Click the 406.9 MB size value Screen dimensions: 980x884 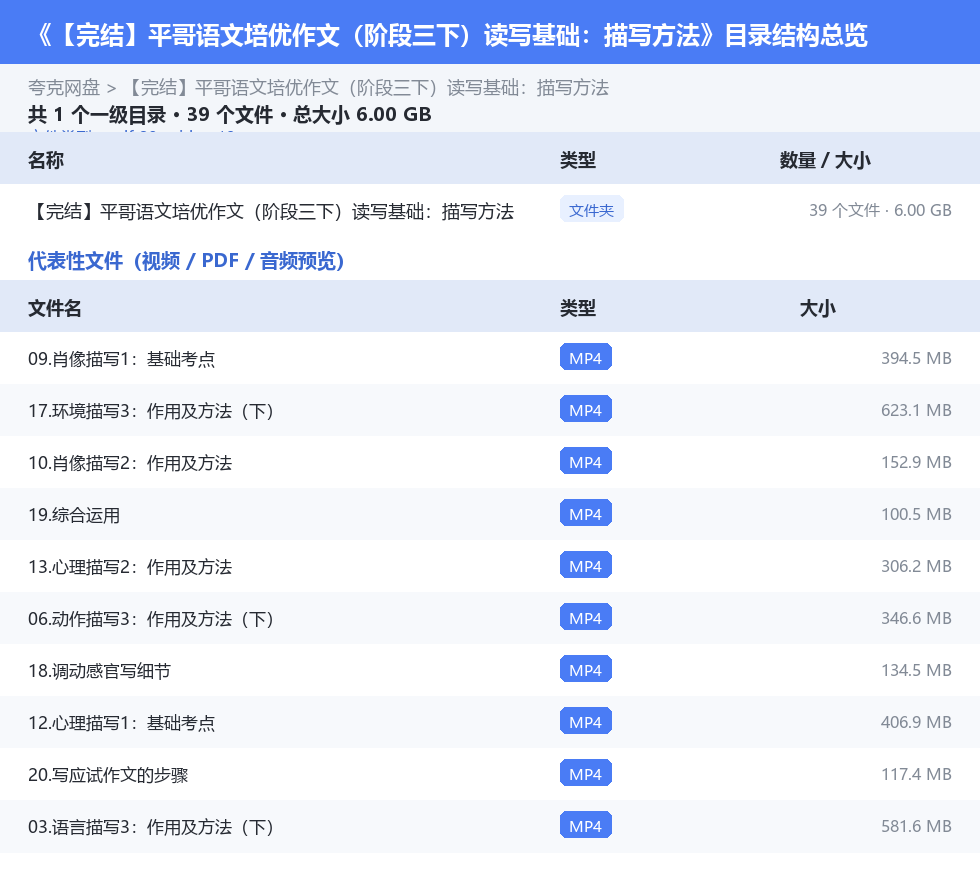(916, 721)
